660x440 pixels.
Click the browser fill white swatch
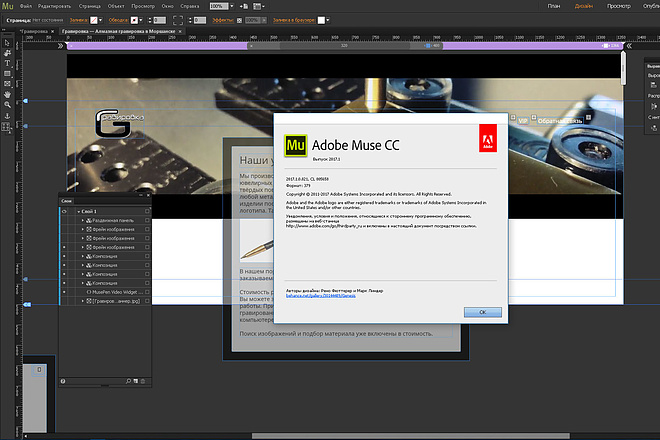coord(321,20)
